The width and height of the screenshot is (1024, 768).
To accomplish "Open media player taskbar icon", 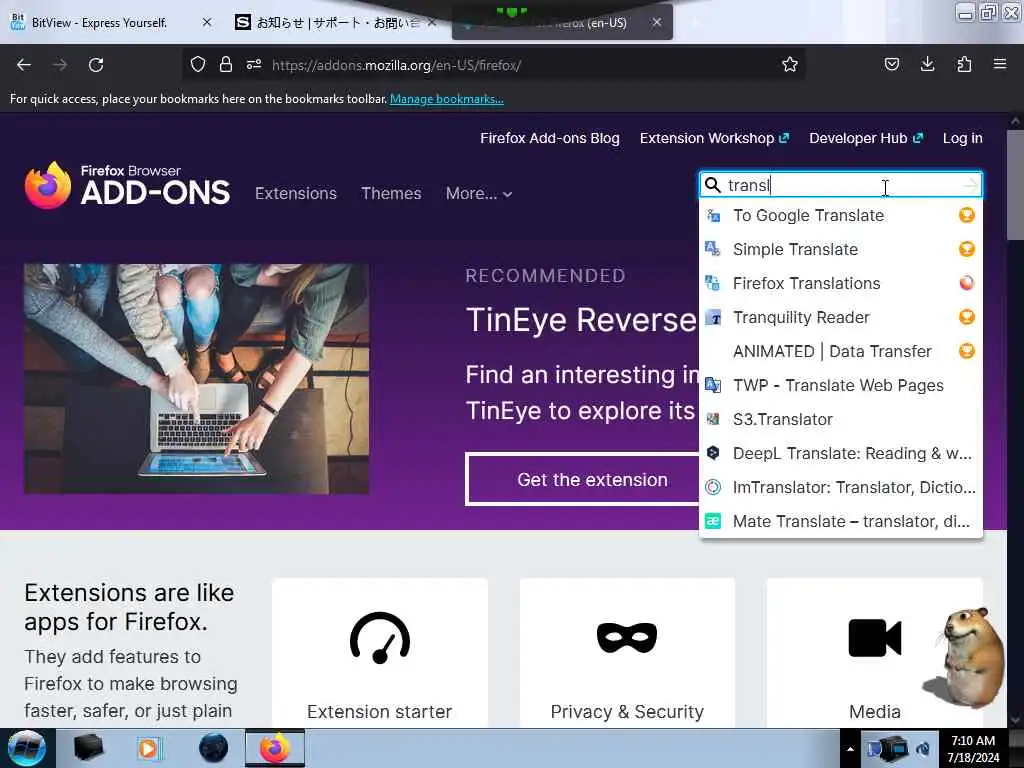I will point(148,748).
